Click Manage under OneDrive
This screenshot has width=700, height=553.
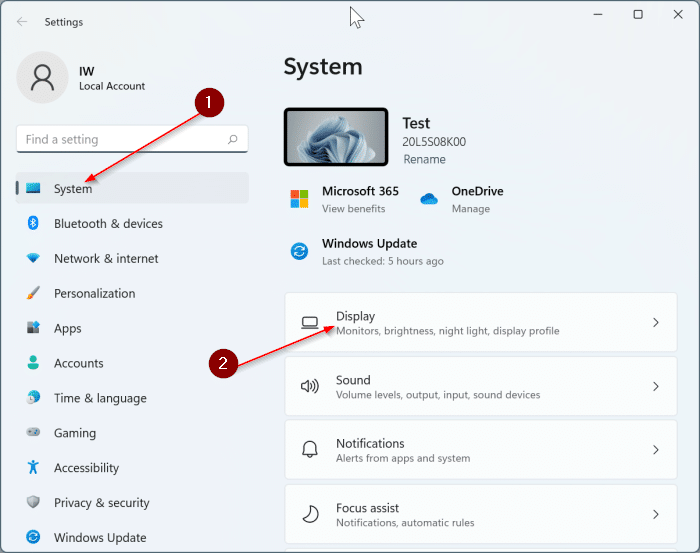coord(471,208)
